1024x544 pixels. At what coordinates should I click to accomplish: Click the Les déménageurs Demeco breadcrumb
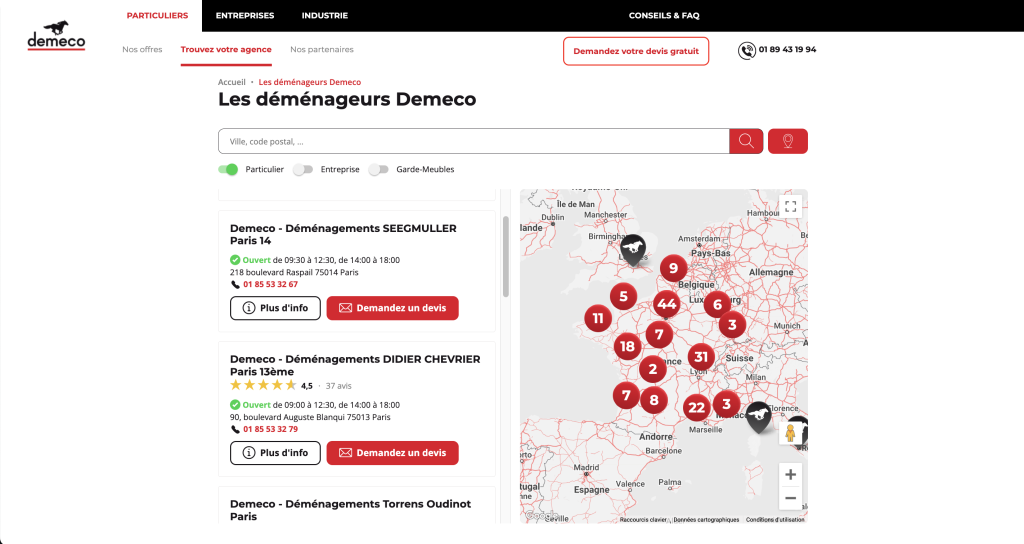(310, 82)
